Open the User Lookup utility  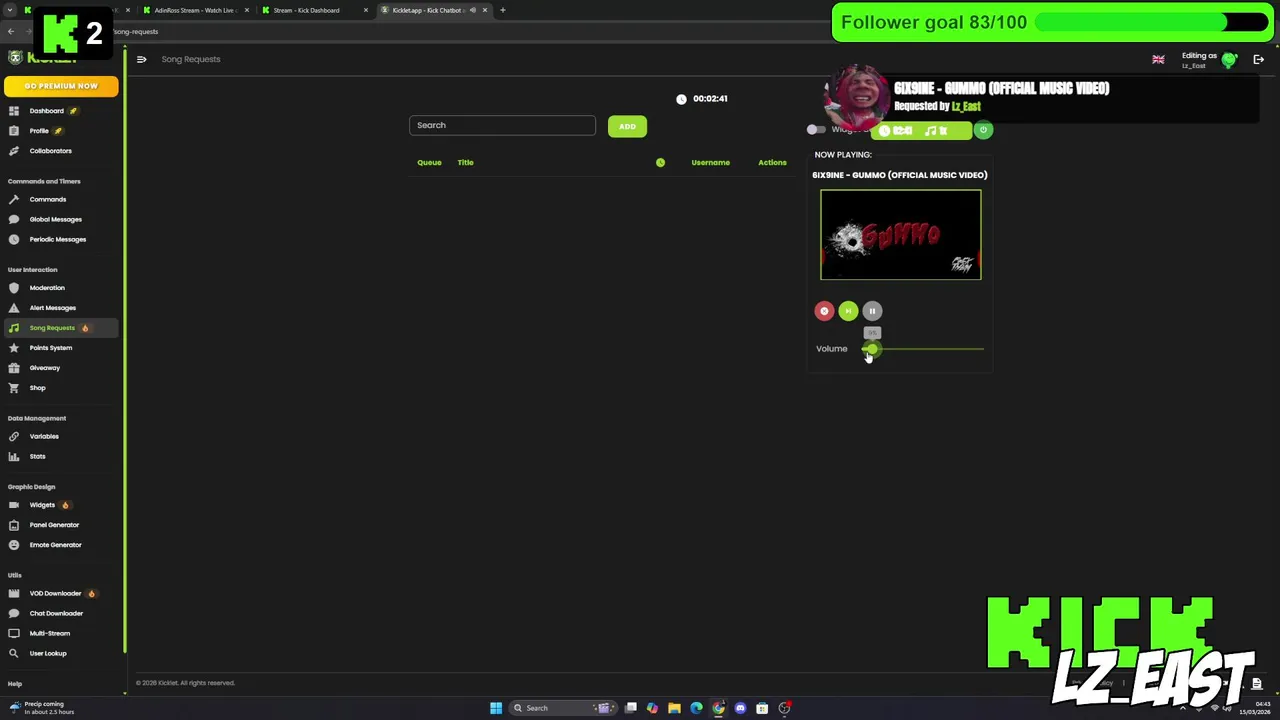[47, 653]
